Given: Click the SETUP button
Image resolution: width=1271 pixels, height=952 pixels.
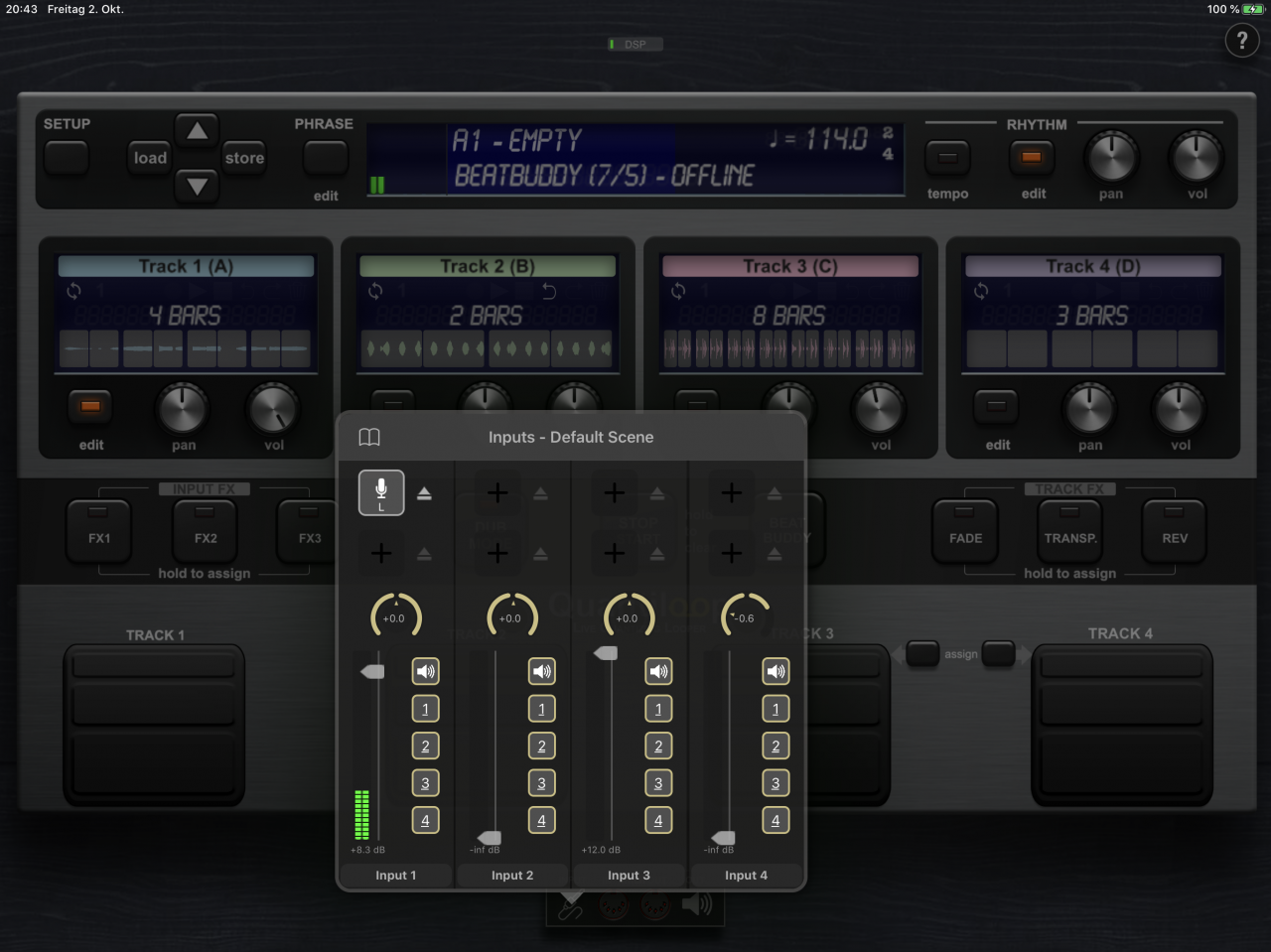Looking at the screenshot, I should 67,157.
